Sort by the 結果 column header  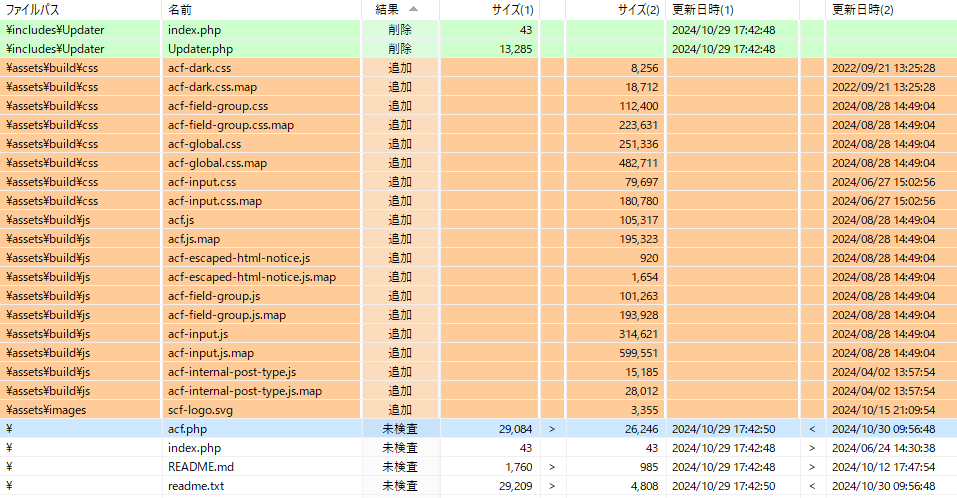(x=387, y=9)
